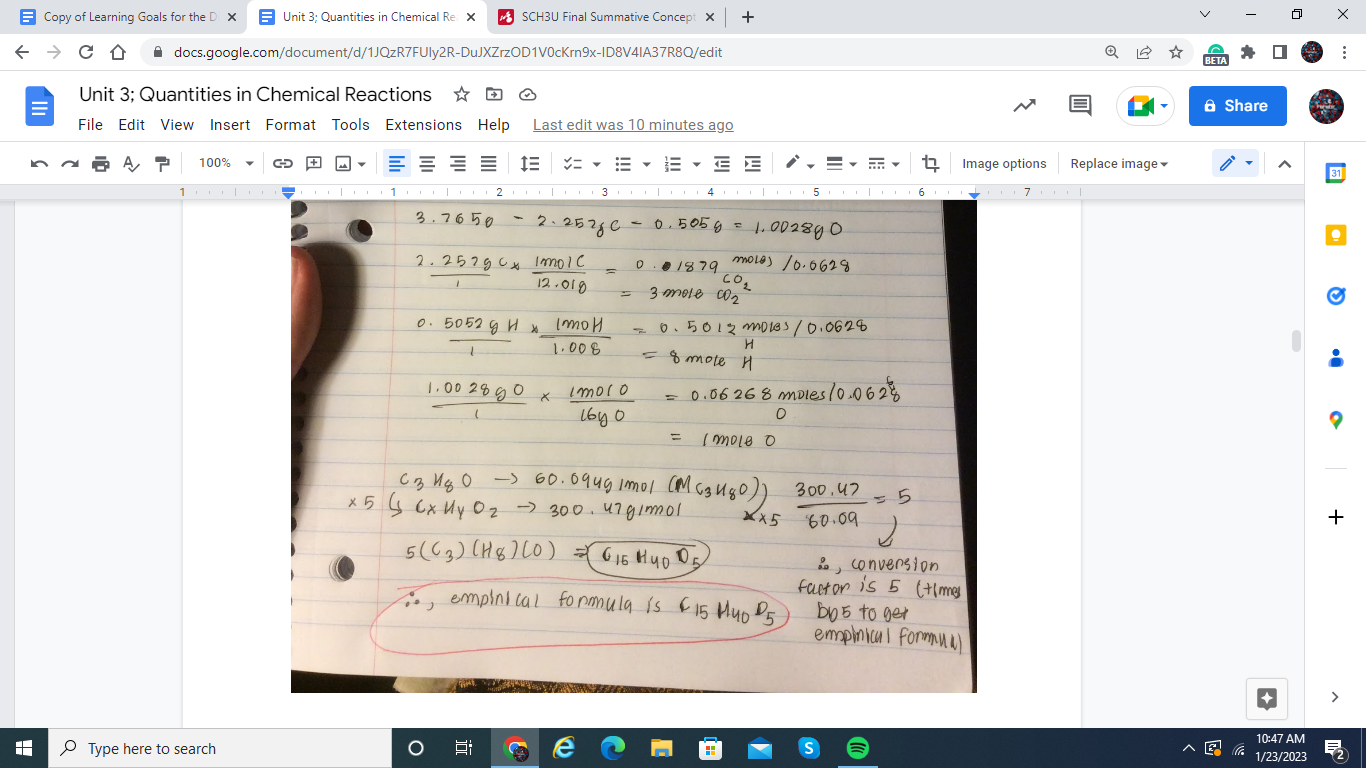
Task: Toggle left align for the image
Action: click(397, 163)
